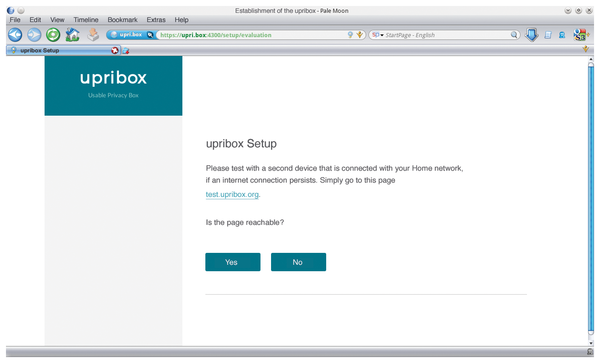
Task: Click the Yes button
Action: [233, 262]
